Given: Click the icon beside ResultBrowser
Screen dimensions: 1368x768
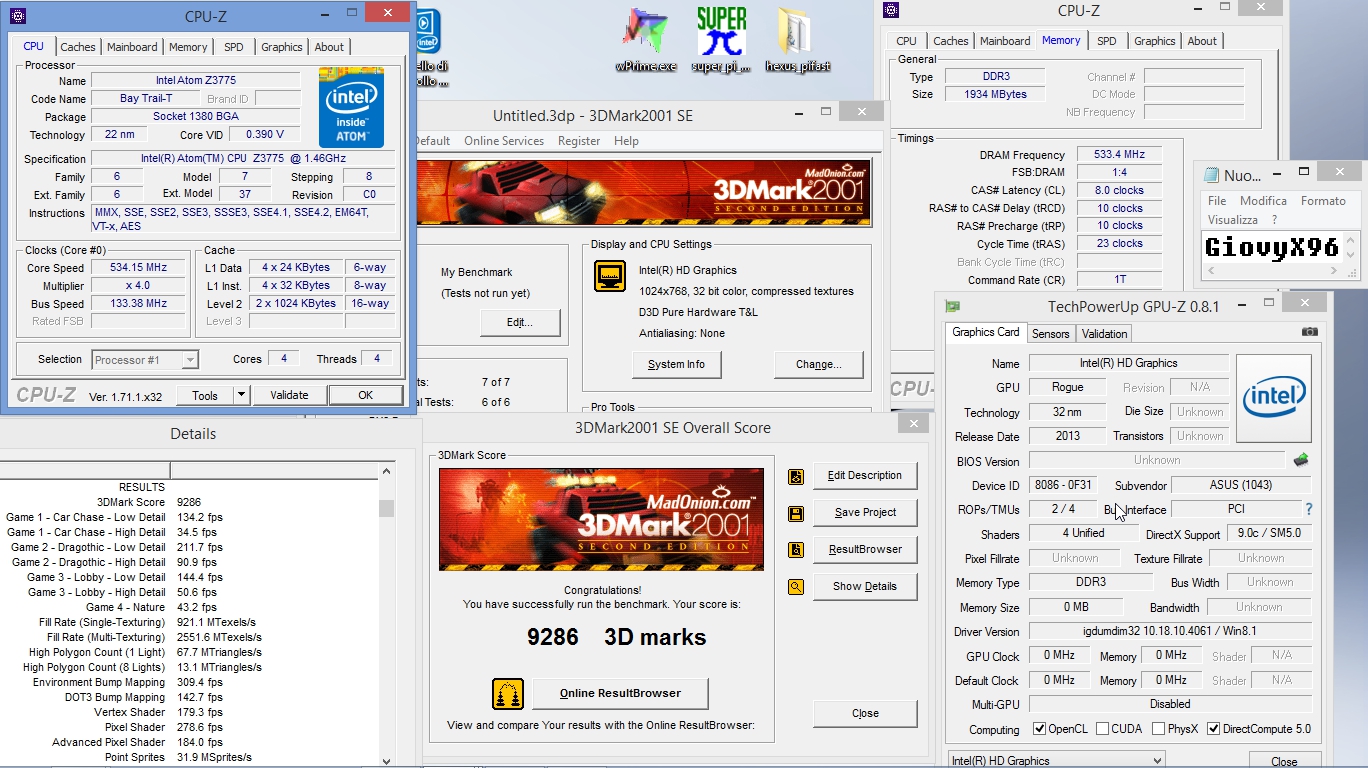Looking at the screenshot, I should click(796, 550).
